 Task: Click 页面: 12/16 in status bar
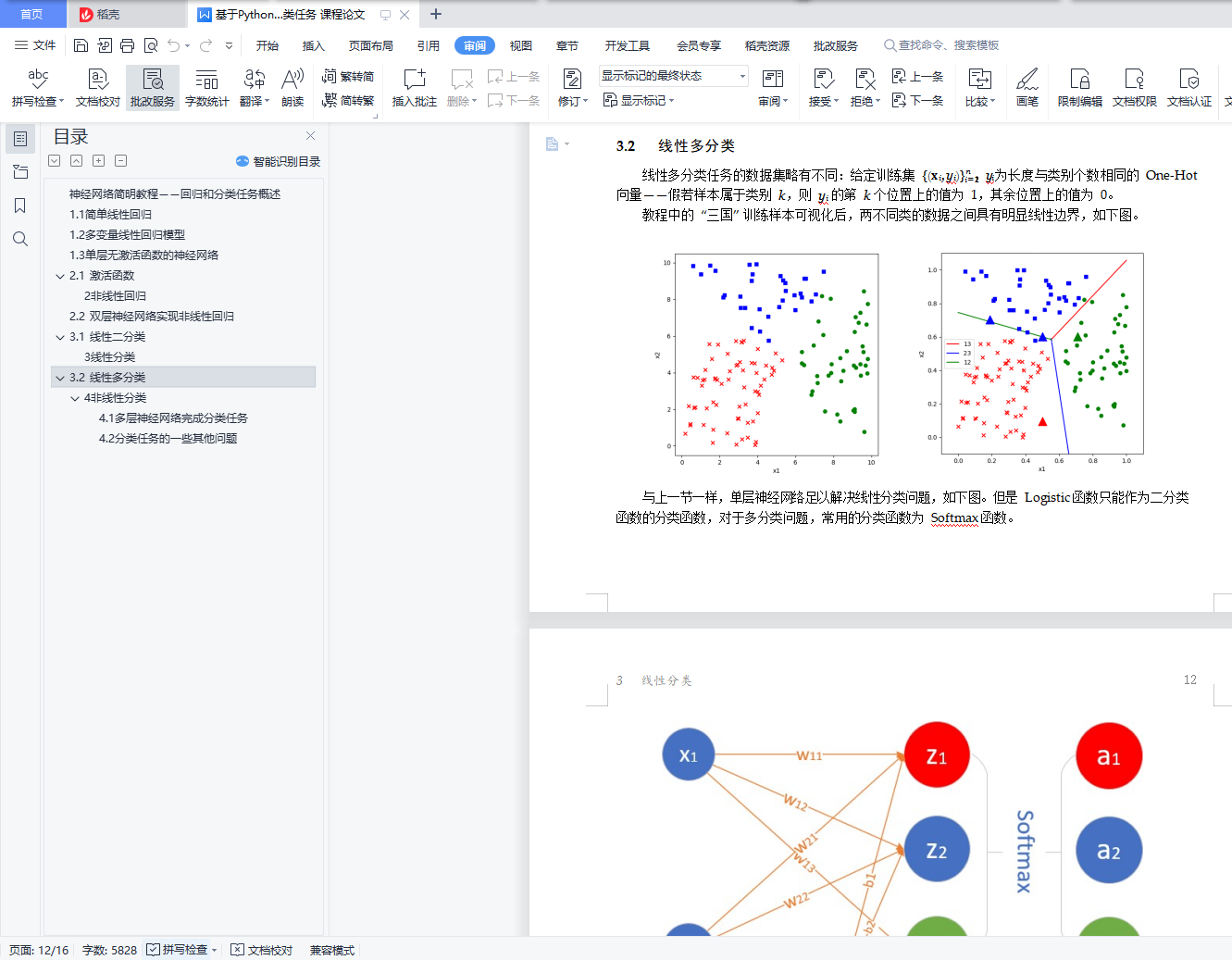pyautogui.click(x=39, y=950)
